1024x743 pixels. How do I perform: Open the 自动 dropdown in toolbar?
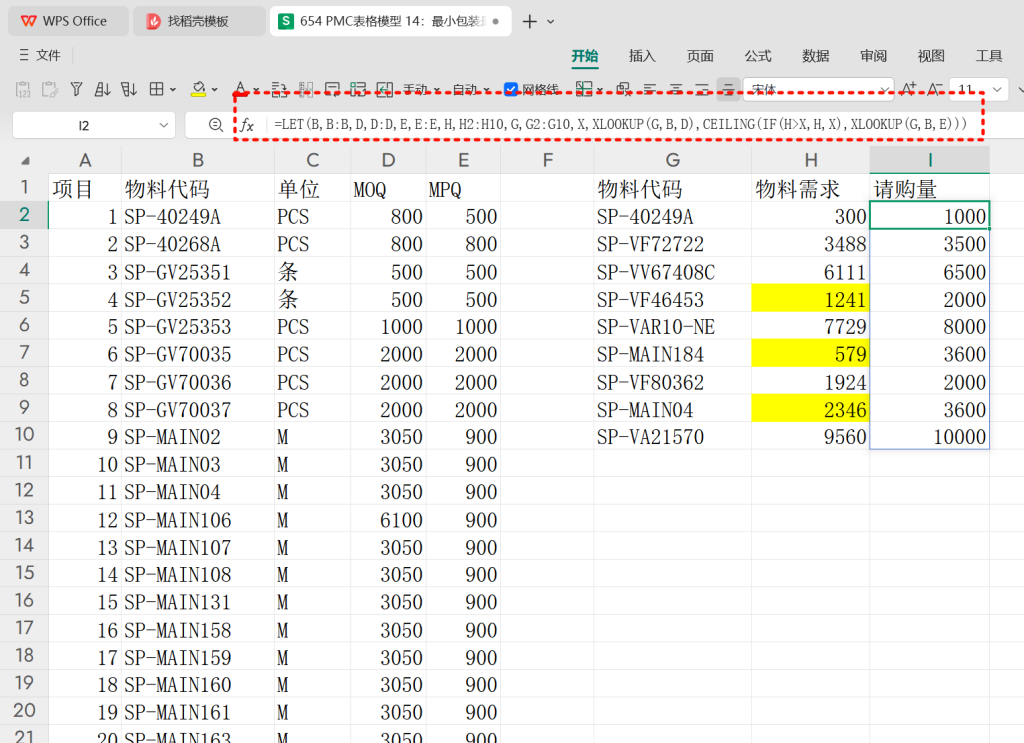[471, 89]
